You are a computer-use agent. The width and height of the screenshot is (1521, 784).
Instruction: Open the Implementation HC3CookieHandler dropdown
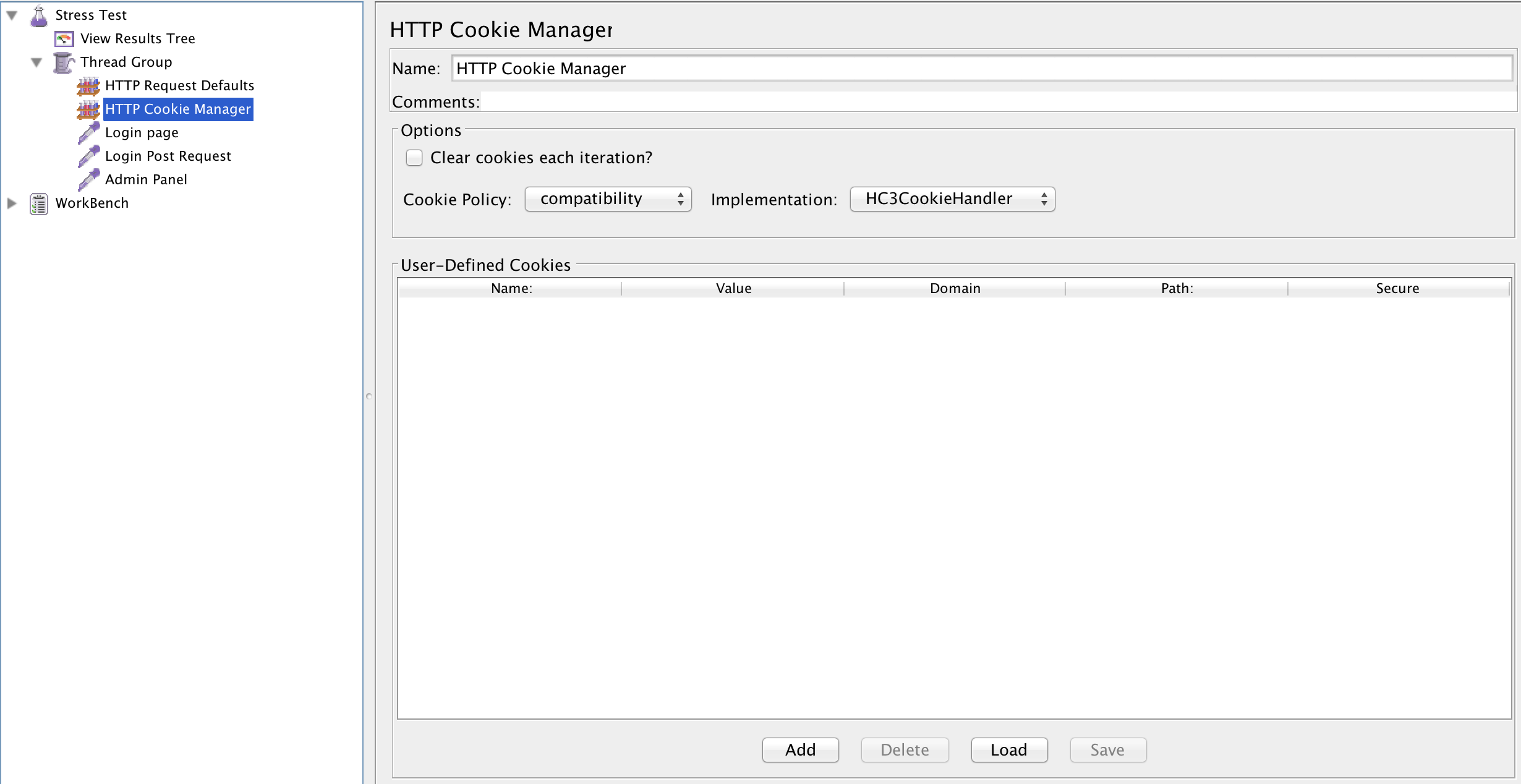click(953, 199)
